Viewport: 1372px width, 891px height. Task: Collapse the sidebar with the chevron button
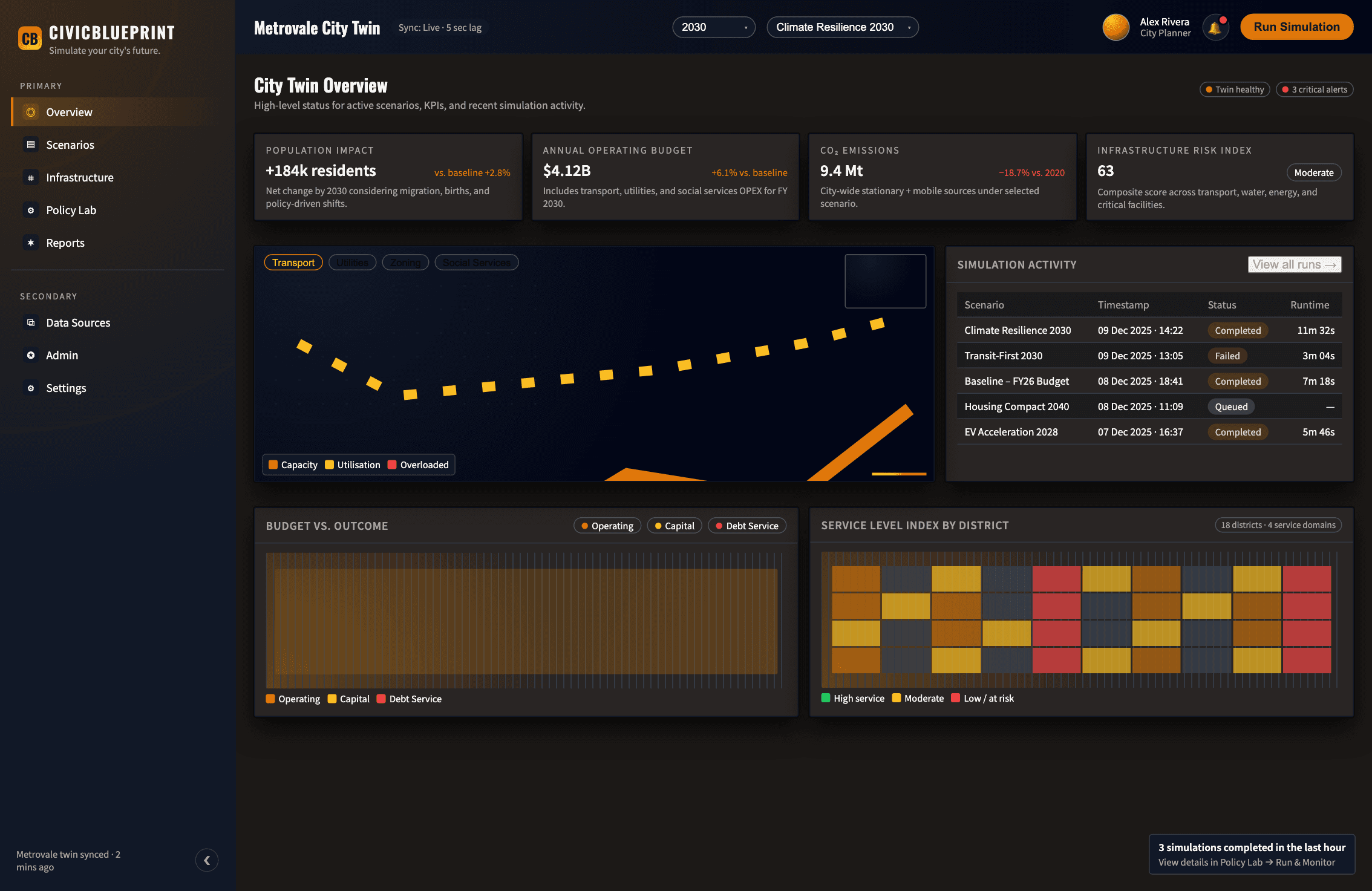[207, 860]
